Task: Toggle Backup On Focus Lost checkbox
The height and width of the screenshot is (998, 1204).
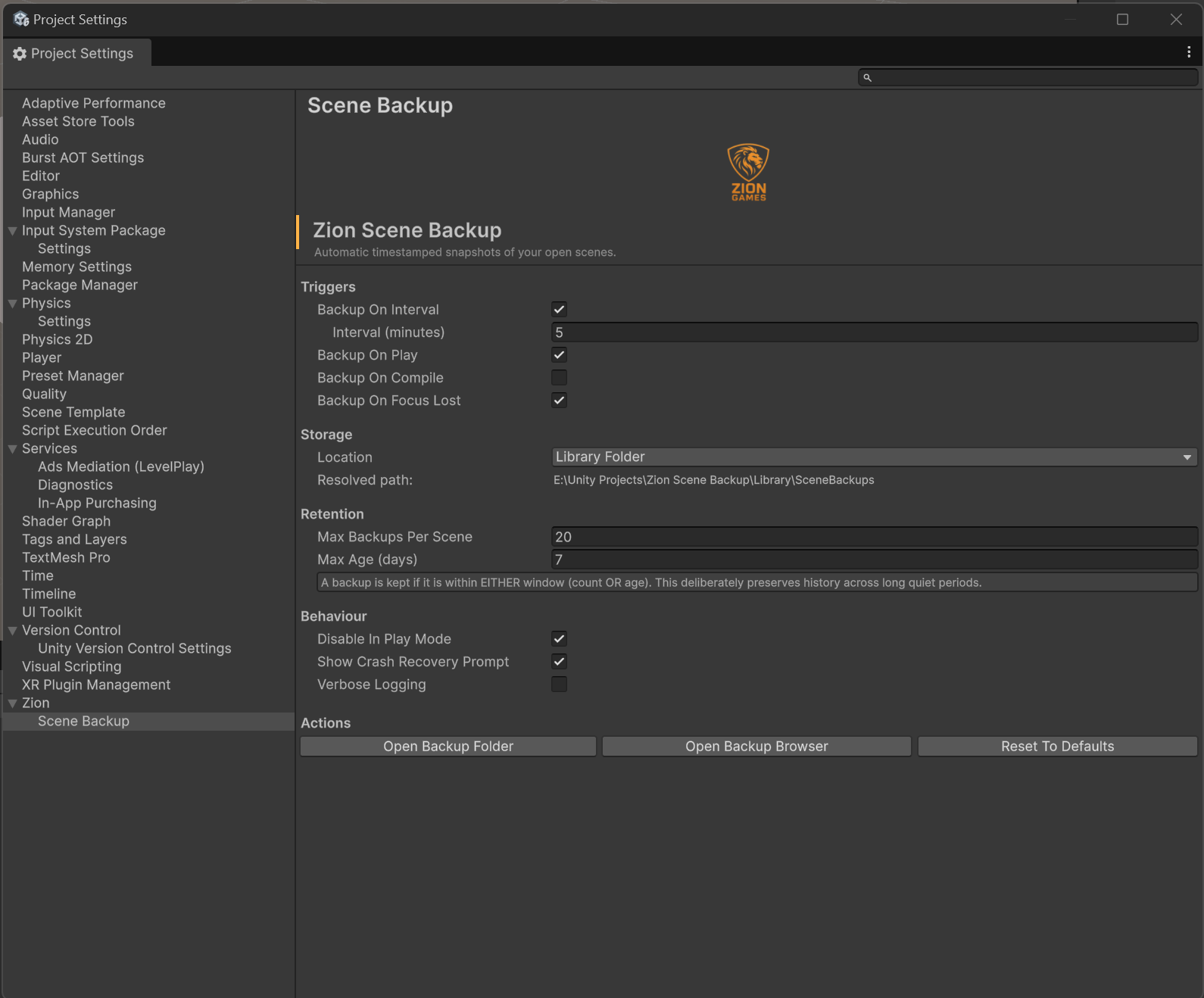Action: [559, 400]
